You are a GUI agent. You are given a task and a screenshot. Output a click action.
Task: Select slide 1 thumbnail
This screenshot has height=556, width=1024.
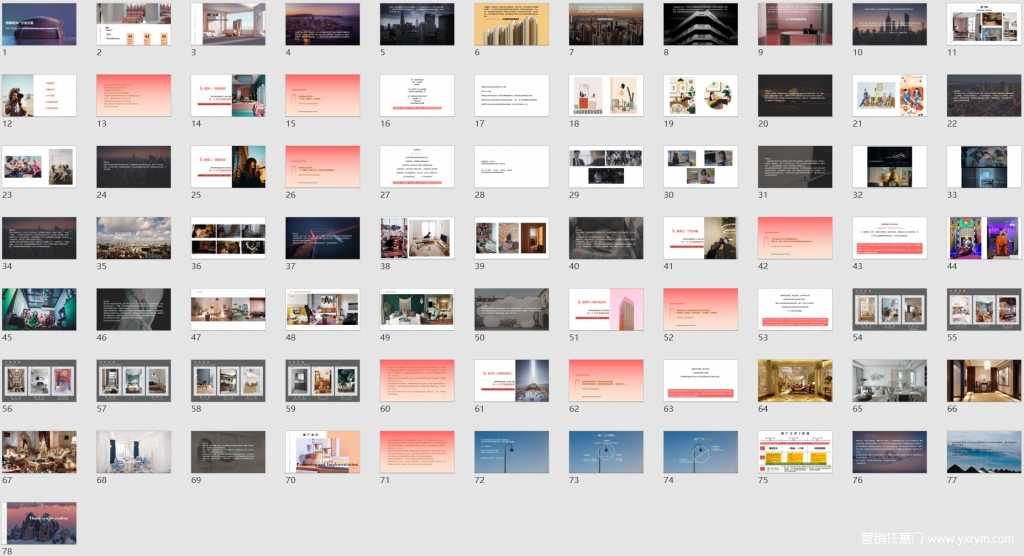[x=39, y=24]
